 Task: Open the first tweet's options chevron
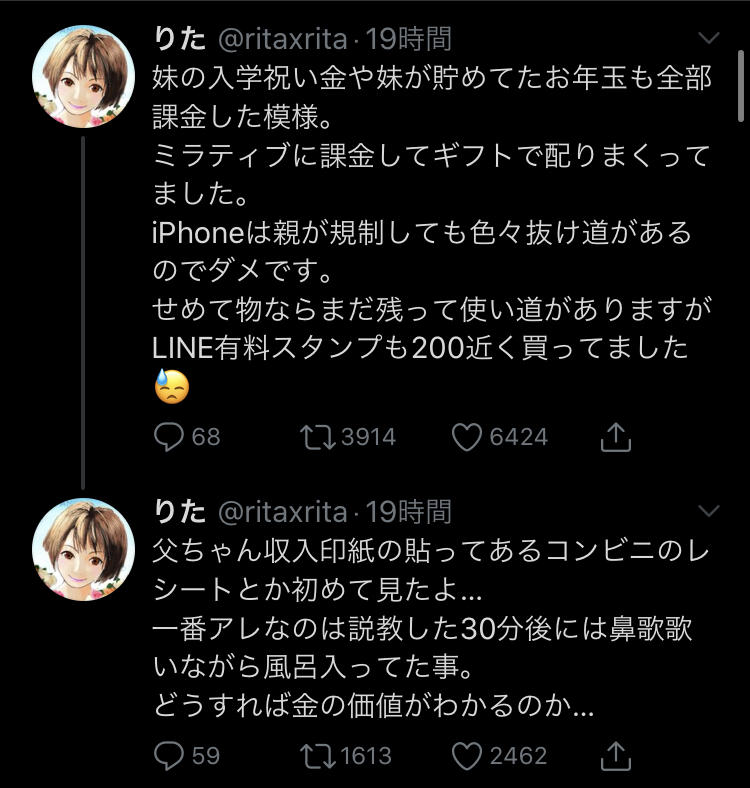click(x=708, y=38)
